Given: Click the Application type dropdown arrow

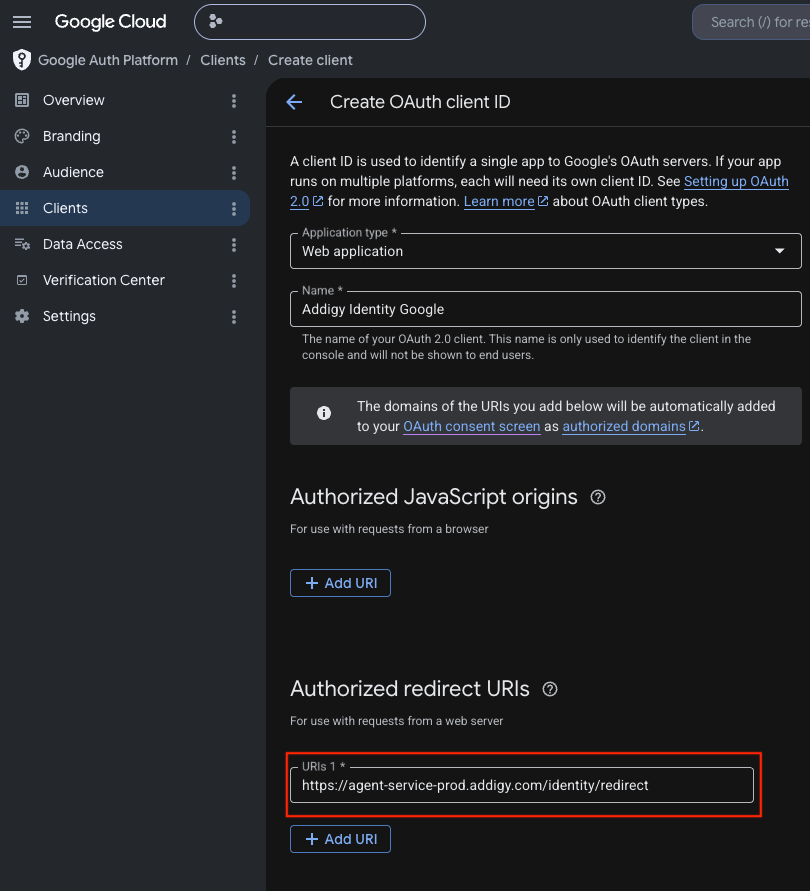Looking at the screenshot, I should (780, 251).
